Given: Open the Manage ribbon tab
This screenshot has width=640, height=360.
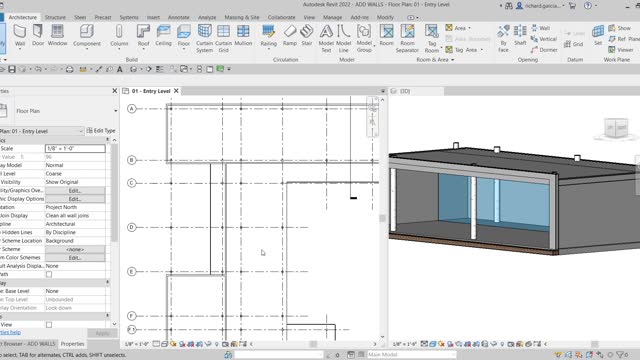Looking at the screenshot, I should coord(332,17).
